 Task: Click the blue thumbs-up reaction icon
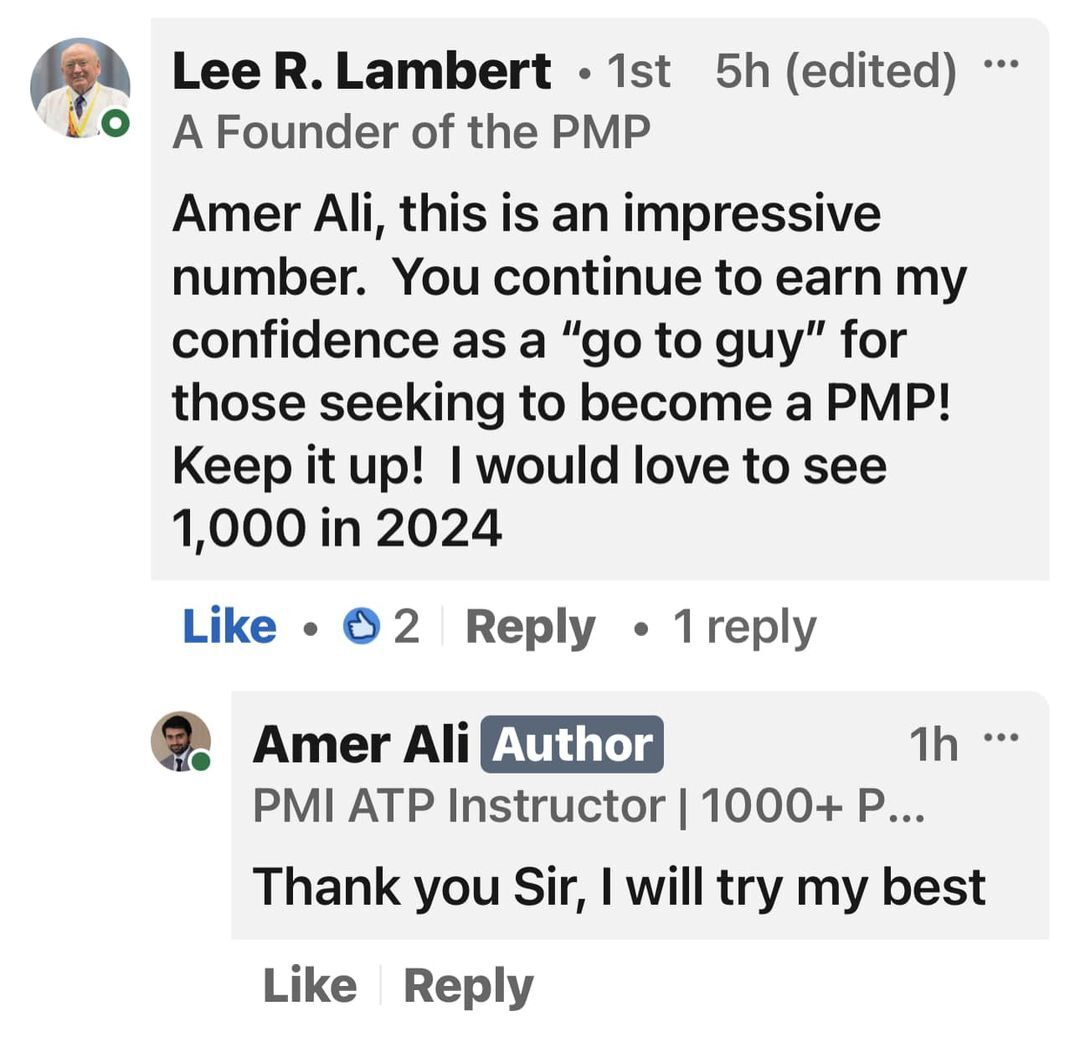pos(360,628)
